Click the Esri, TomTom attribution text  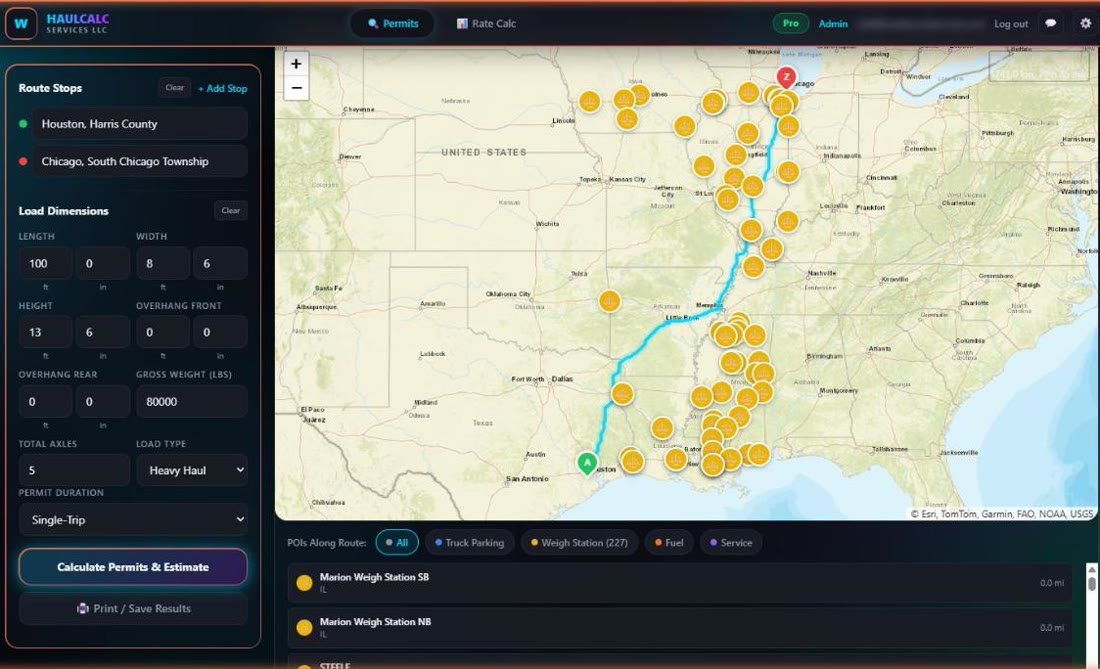tap(1002, 514)
